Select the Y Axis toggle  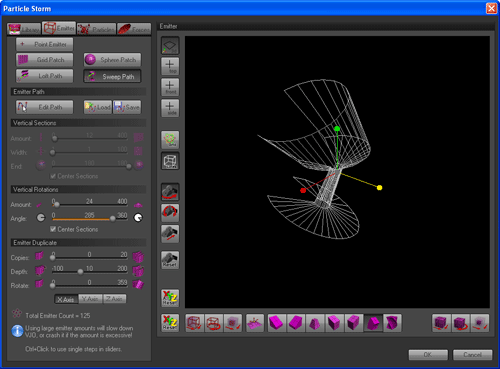[x=90, y=299]
